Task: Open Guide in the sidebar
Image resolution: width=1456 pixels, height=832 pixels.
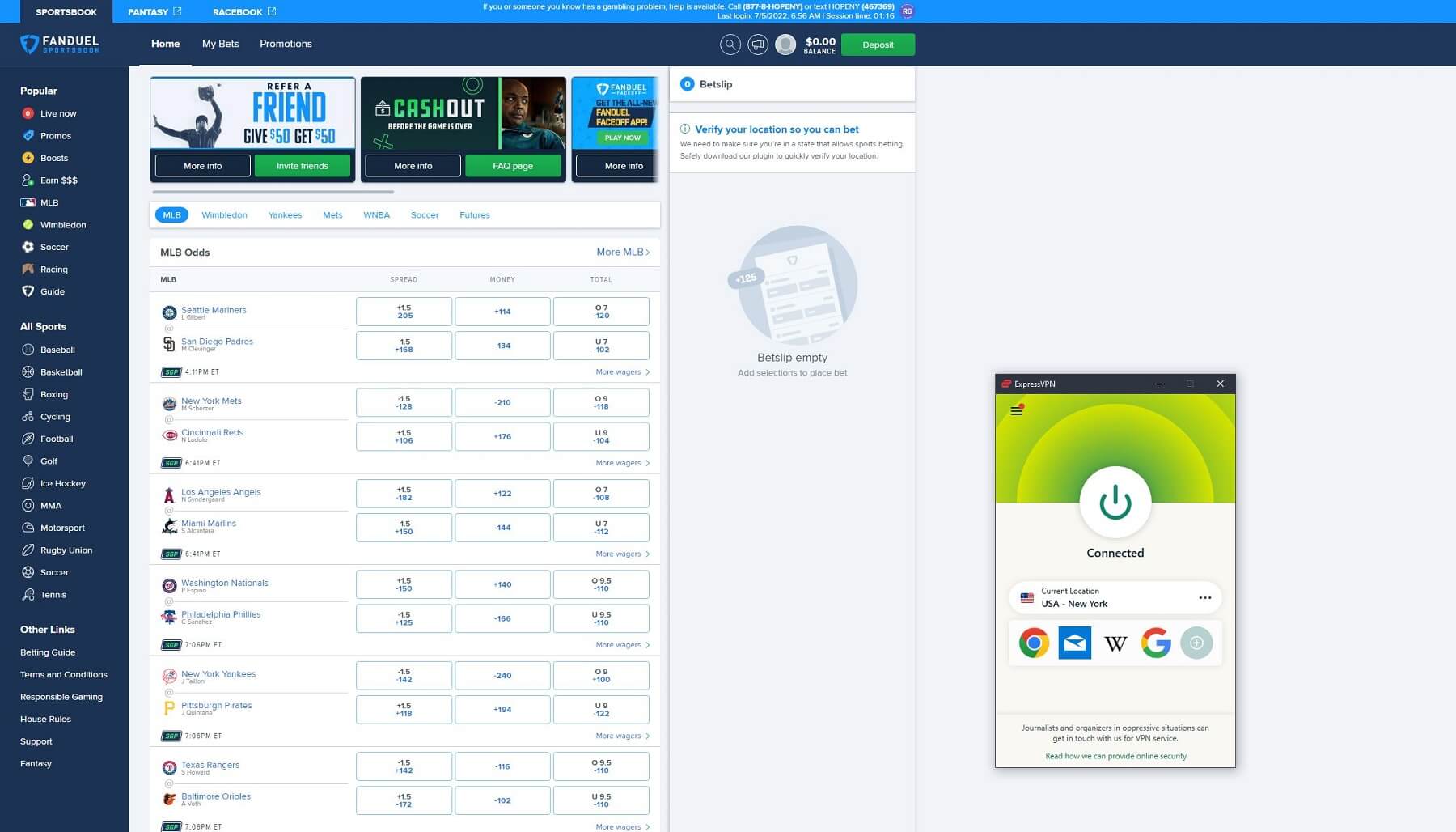Action: pos(44,291)
